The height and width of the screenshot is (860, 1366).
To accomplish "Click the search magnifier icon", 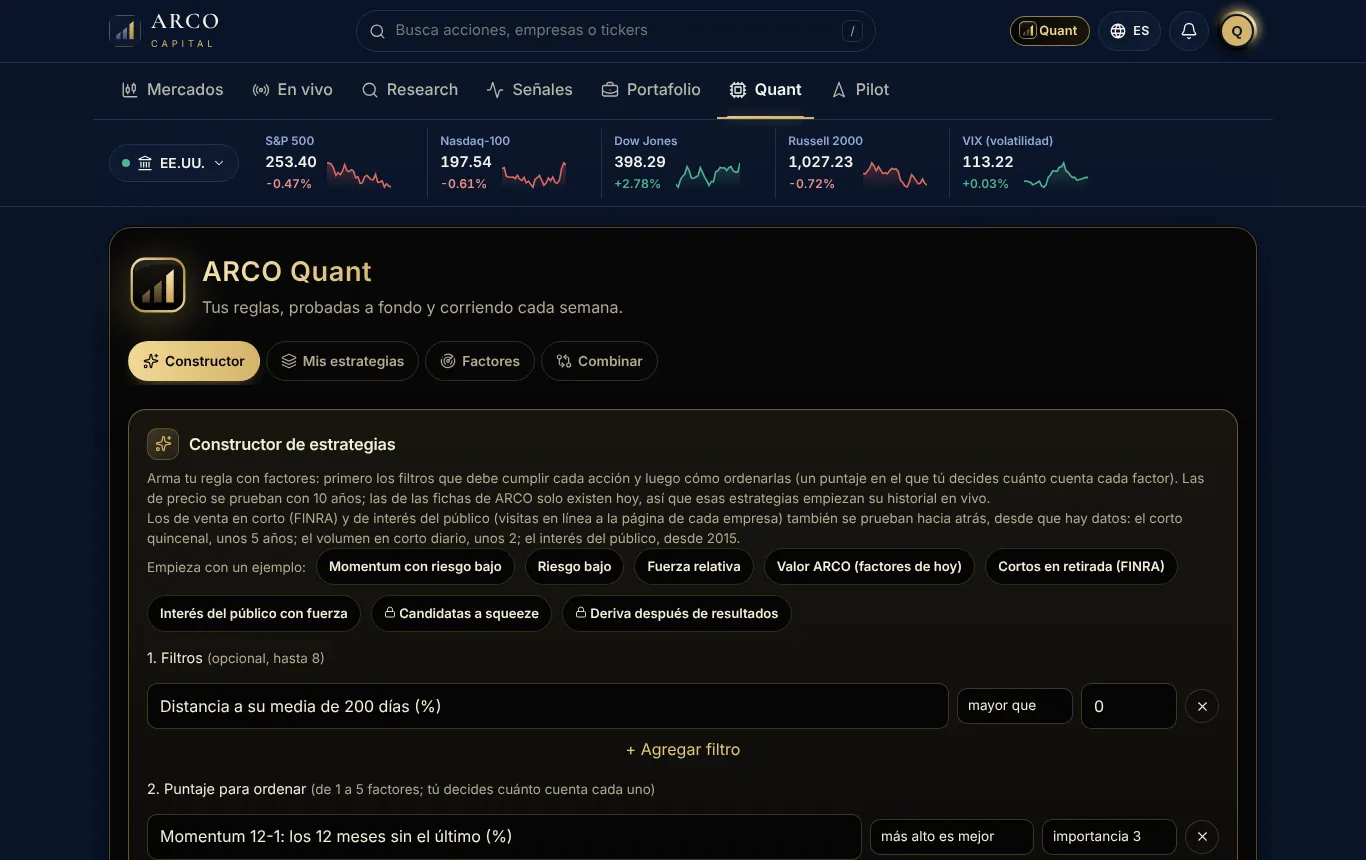I will [377, 31].
